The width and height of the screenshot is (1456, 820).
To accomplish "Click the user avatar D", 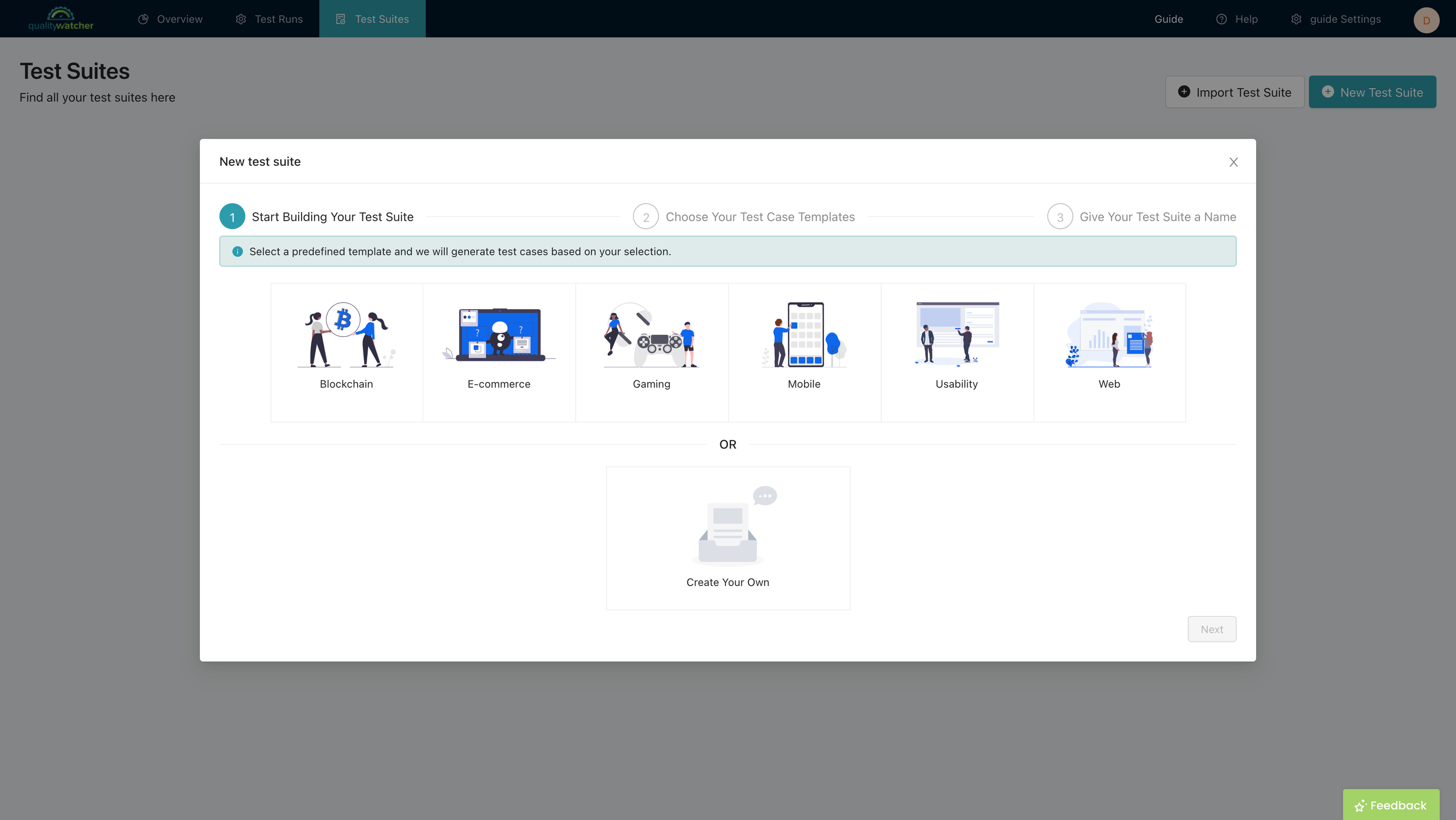I will tap(1426, 20).
